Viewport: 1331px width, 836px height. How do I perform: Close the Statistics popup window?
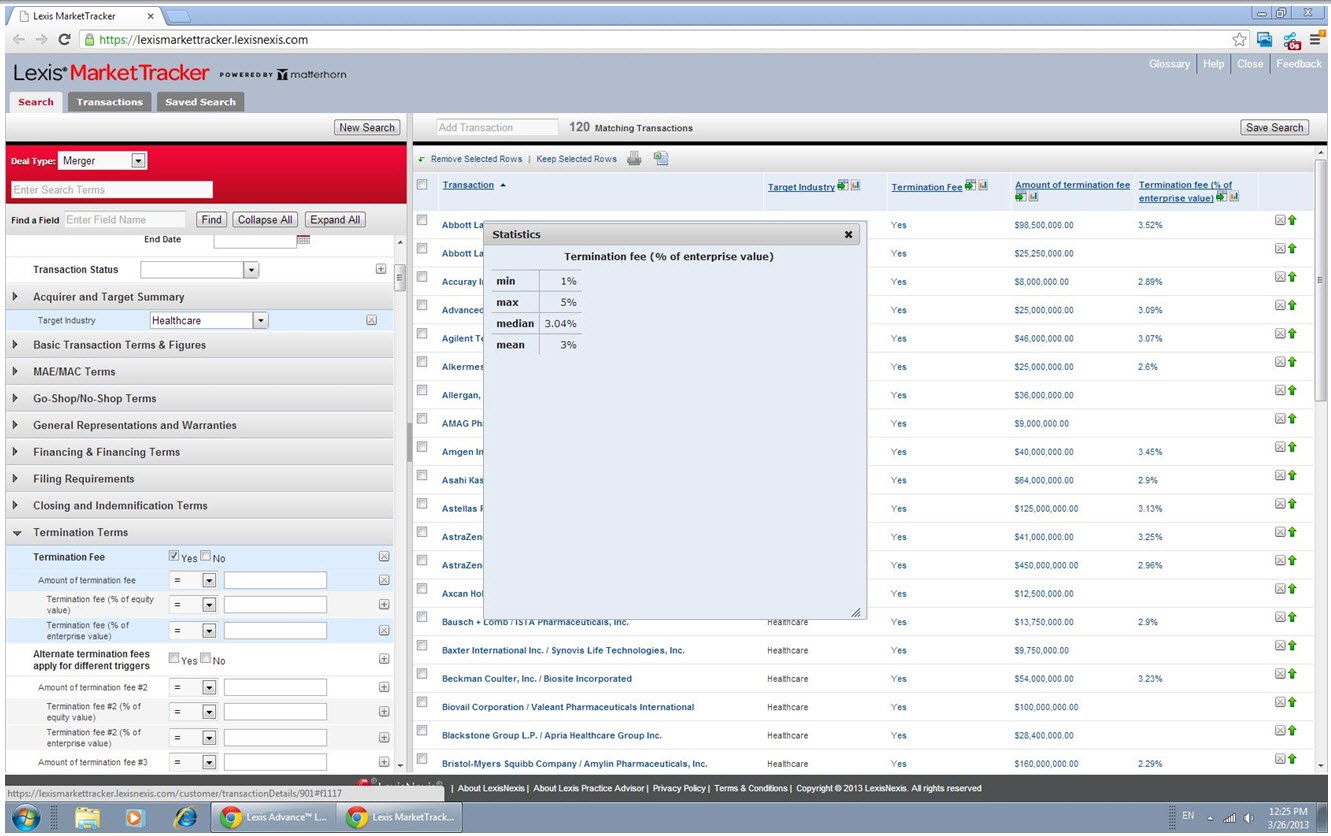click(x=848, y=234)
